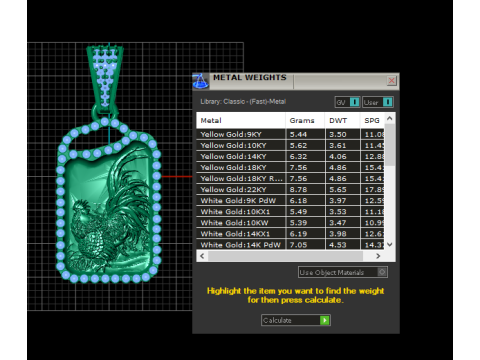Select the White Gold:14K PdW row
The image size is (480, 360).
(x=290, y=244)
